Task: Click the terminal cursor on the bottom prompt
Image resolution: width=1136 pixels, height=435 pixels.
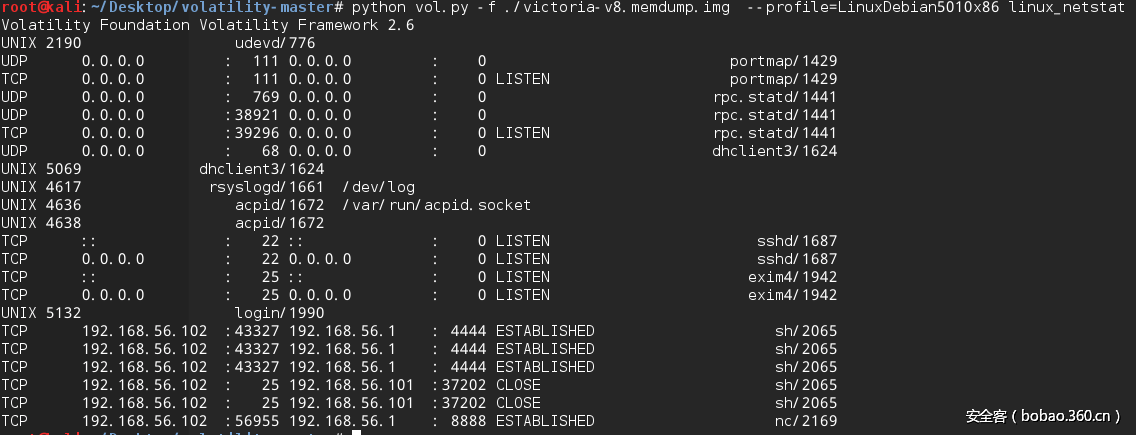Action: click(355, 434)
